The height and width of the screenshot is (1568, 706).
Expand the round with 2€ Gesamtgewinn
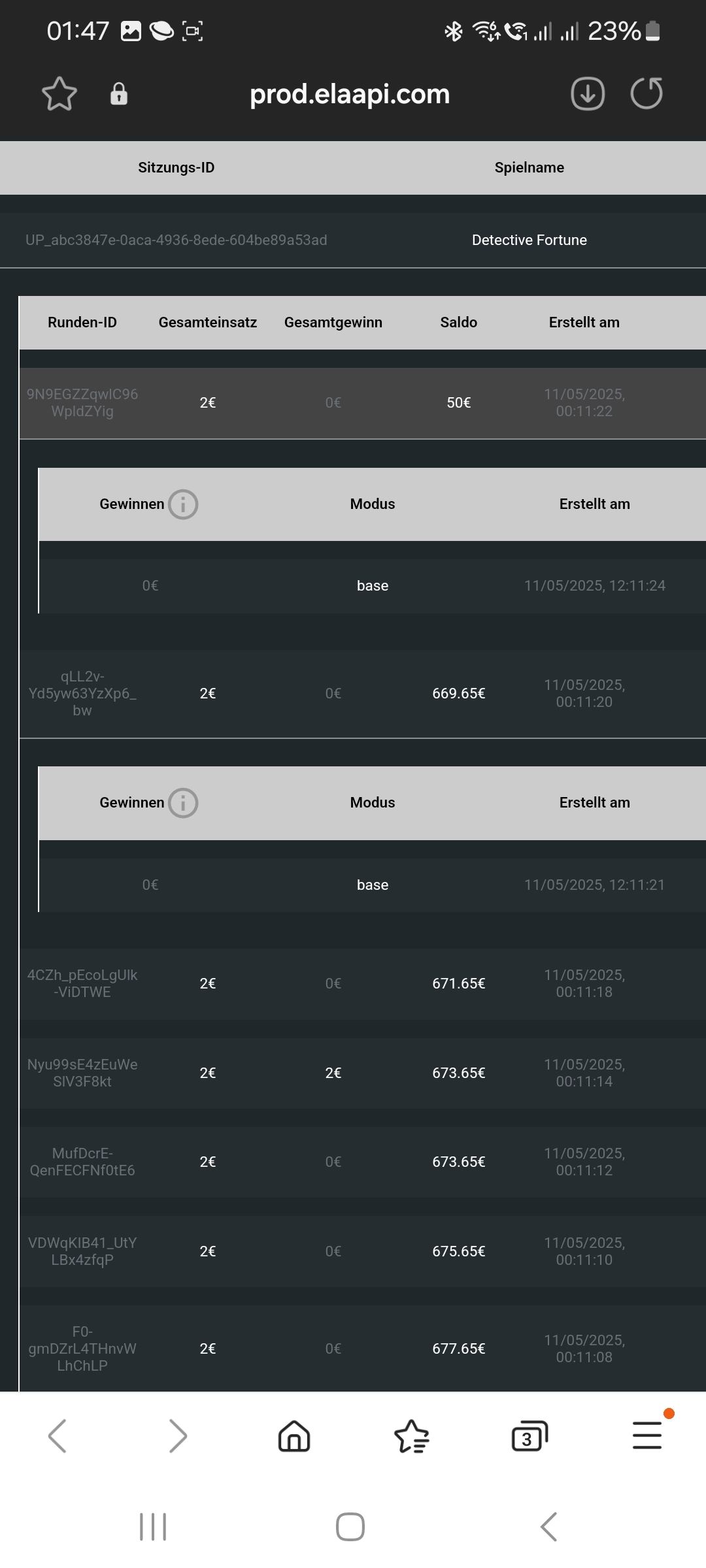coord(362,1073)
